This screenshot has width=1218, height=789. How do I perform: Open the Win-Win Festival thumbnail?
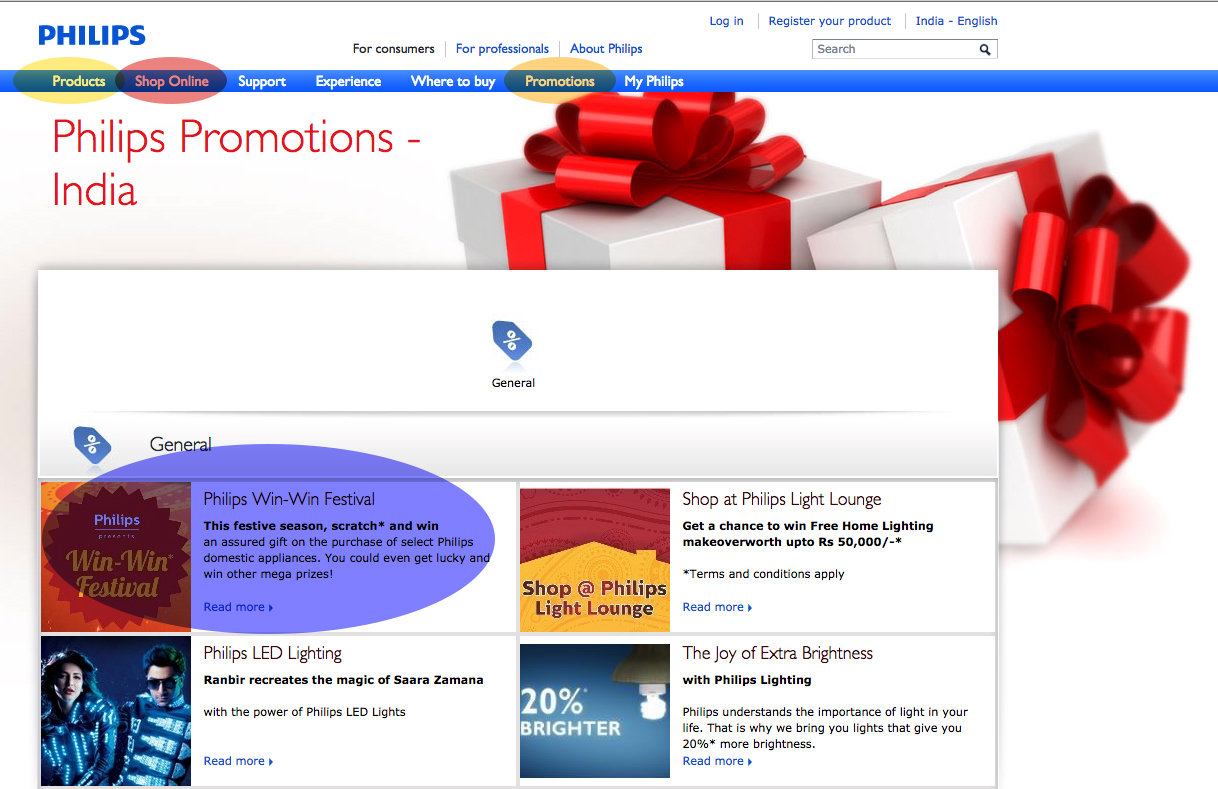(116, 557)
